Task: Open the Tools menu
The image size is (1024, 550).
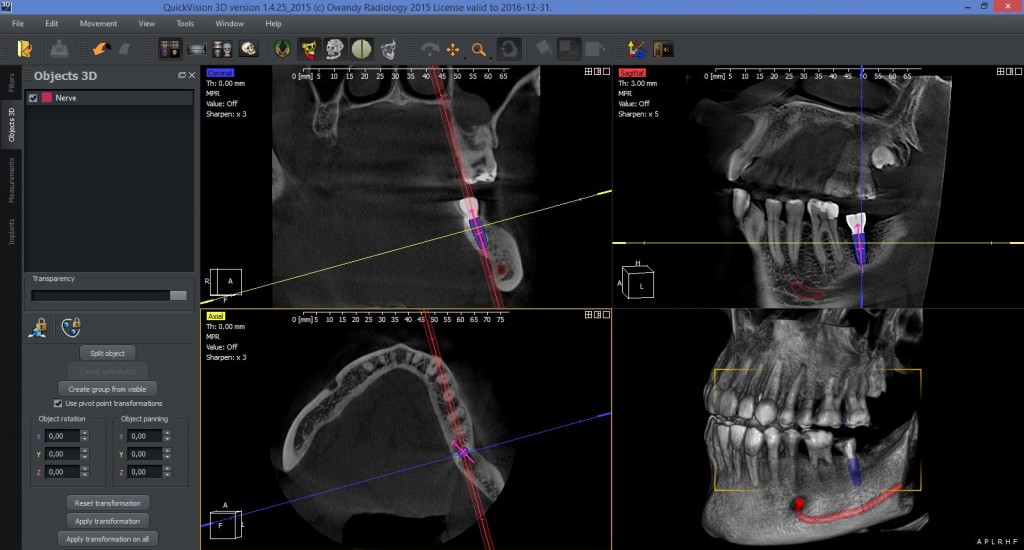Action: pyautogui.click(x=185, y=23)
